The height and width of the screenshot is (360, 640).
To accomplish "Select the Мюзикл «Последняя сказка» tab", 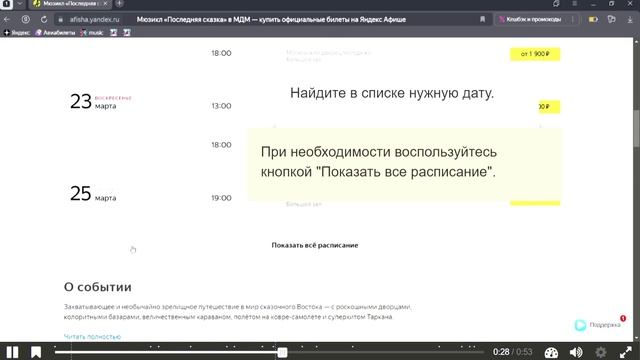I will click(x=69, y=4).
